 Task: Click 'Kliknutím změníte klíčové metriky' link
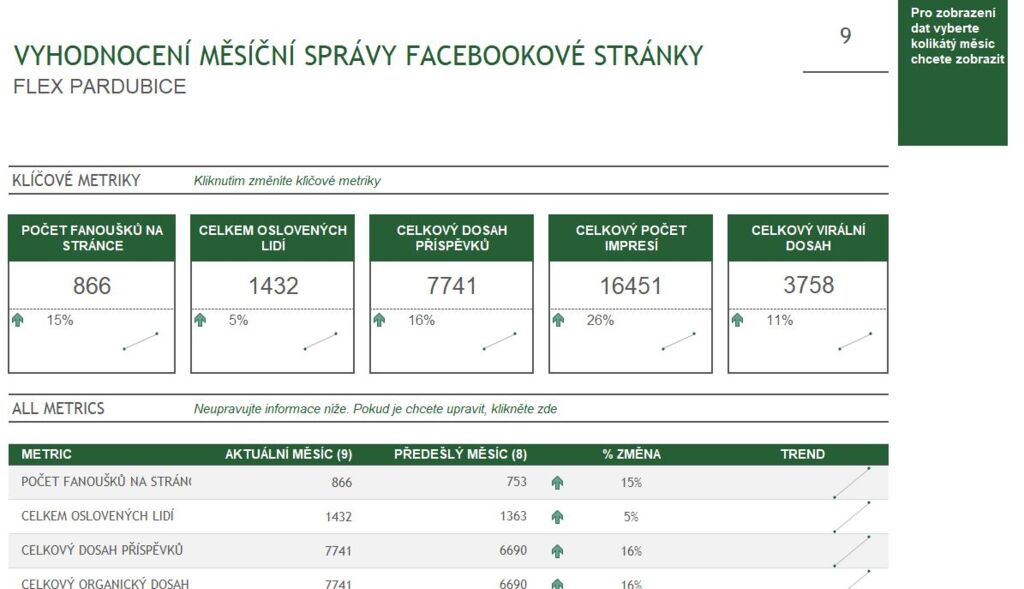pyautogui.click(x=287, y=181)
